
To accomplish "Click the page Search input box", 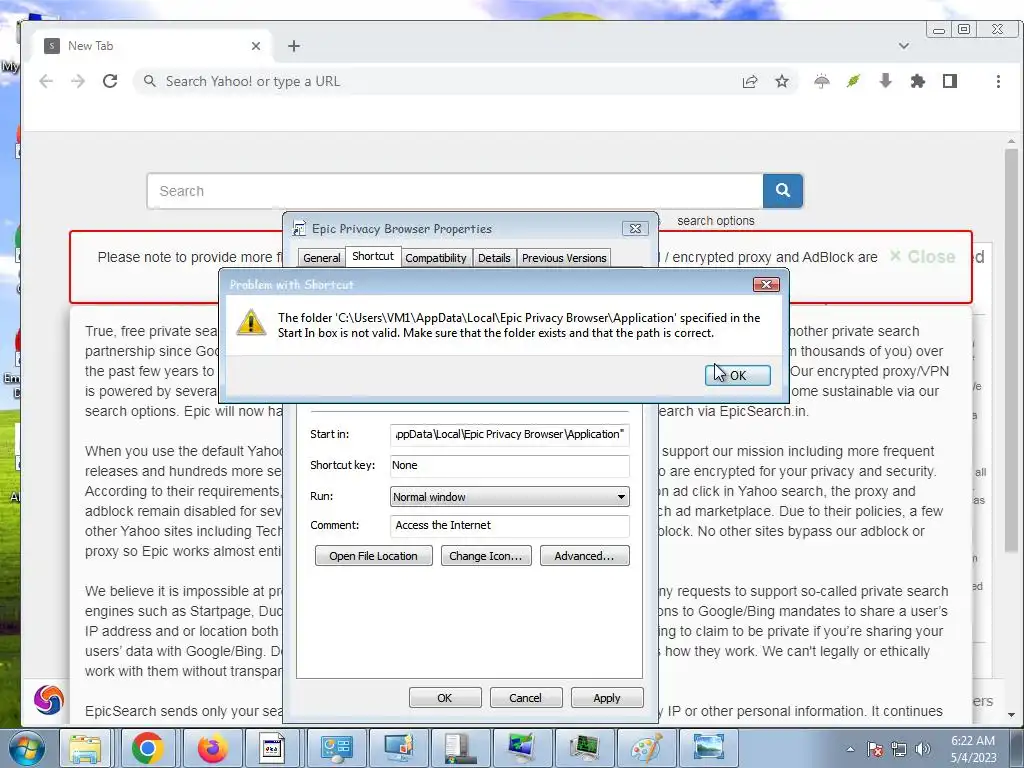I will pos(455,191).
